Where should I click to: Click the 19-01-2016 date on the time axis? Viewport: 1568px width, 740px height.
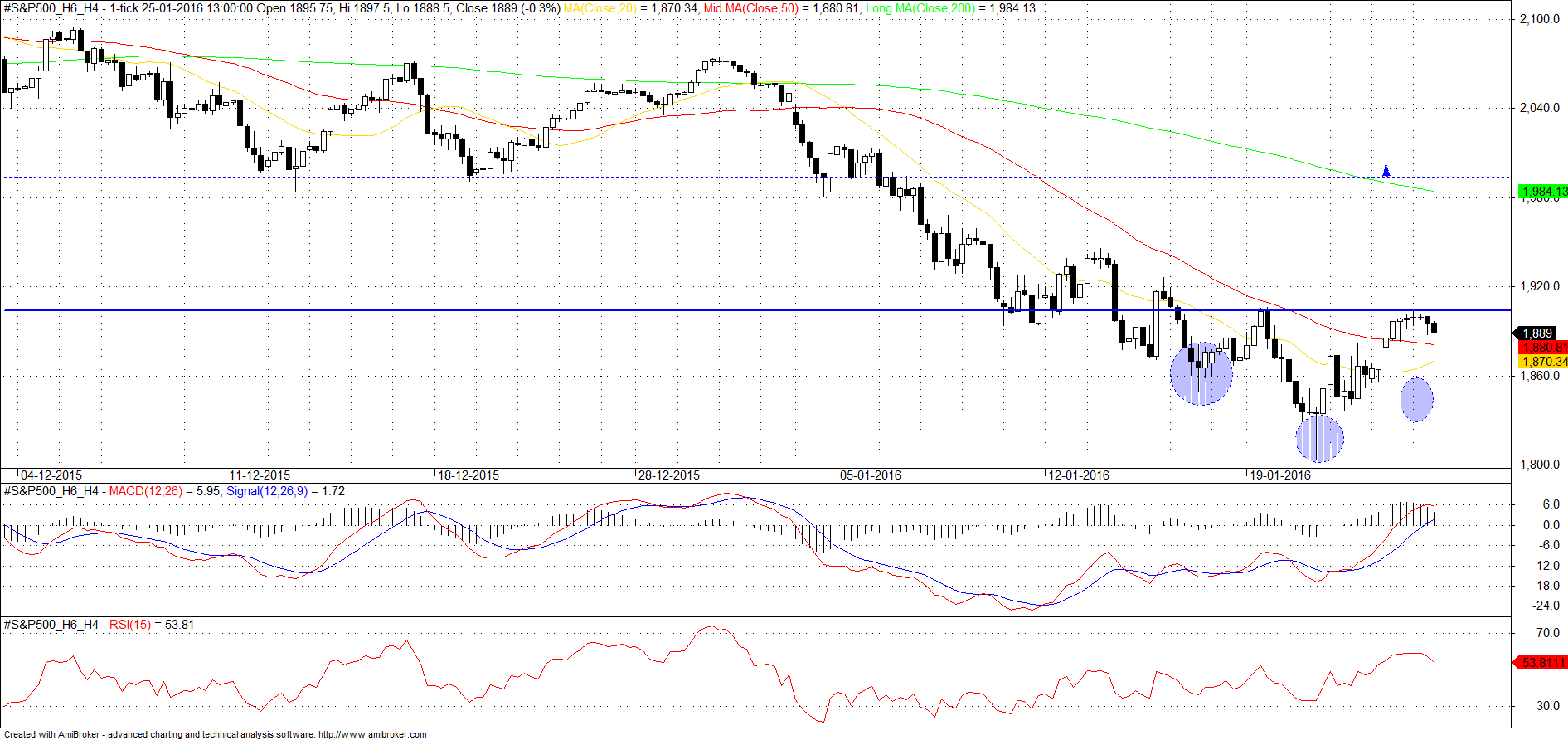(1279, 475)
